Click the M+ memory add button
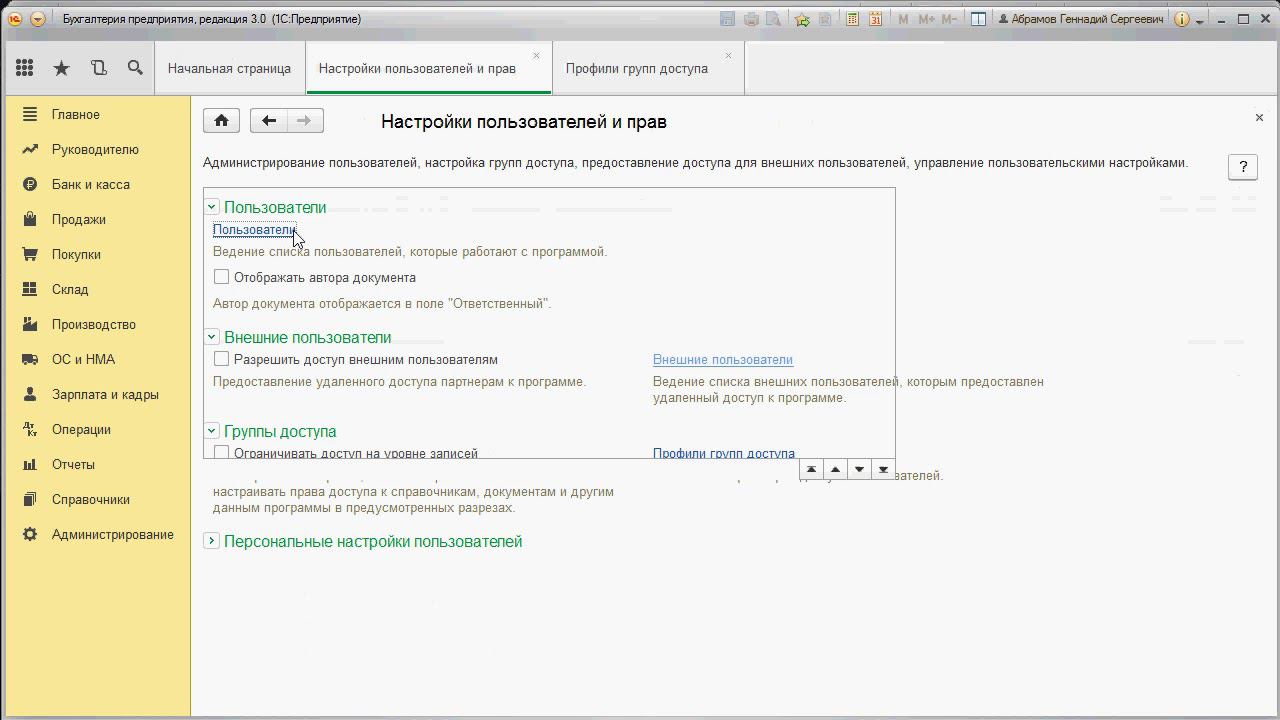The height and width of the screenshot is (720, 1280). 926,19
